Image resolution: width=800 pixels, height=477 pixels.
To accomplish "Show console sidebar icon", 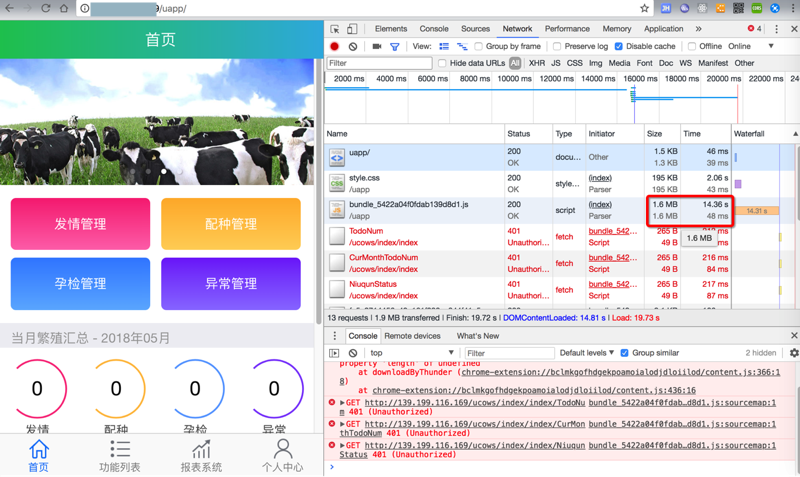I will coord(334,353).
